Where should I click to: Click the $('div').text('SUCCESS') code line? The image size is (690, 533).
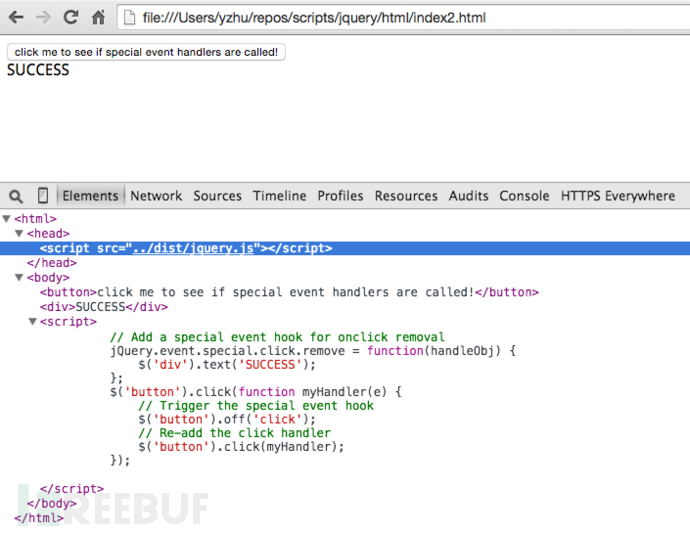[x=227, y=364]
